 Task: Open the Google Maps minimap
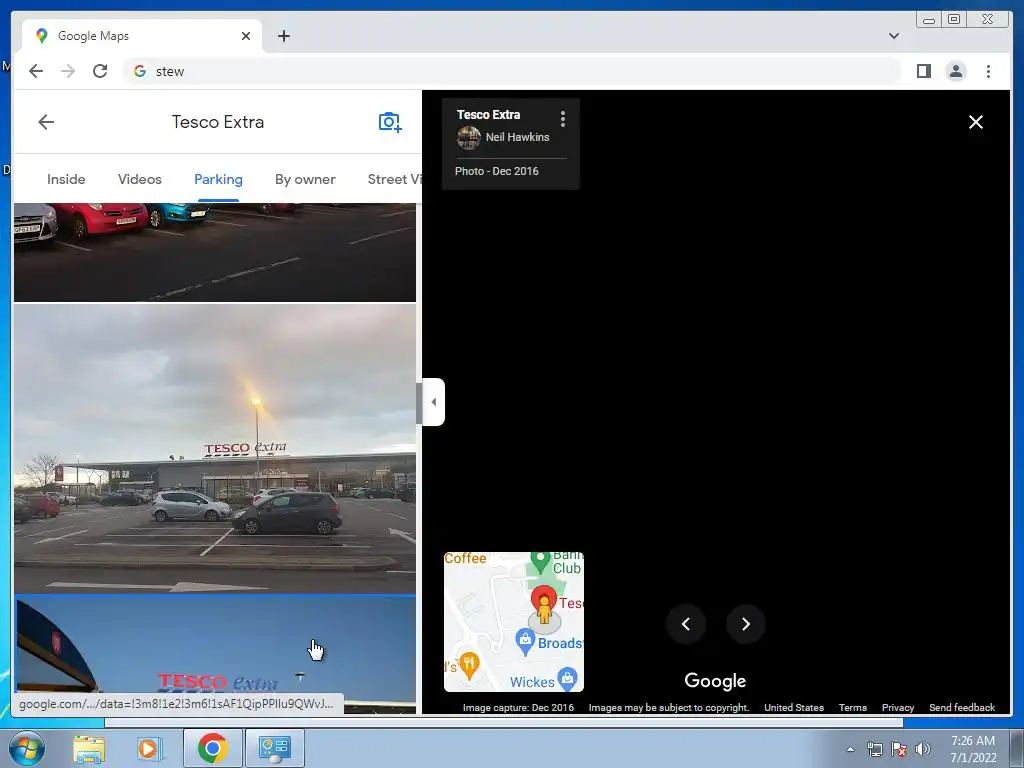click(x=514, y=622)
